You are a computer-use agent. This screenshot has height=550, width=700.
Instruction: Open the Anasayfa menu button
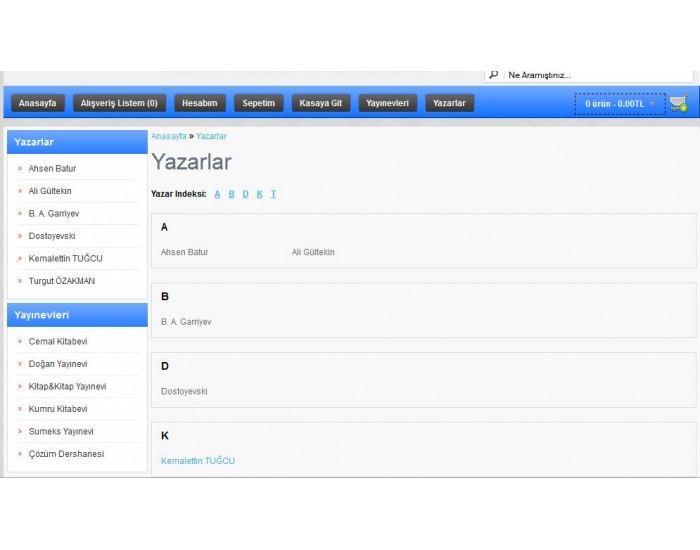(38, 103)
